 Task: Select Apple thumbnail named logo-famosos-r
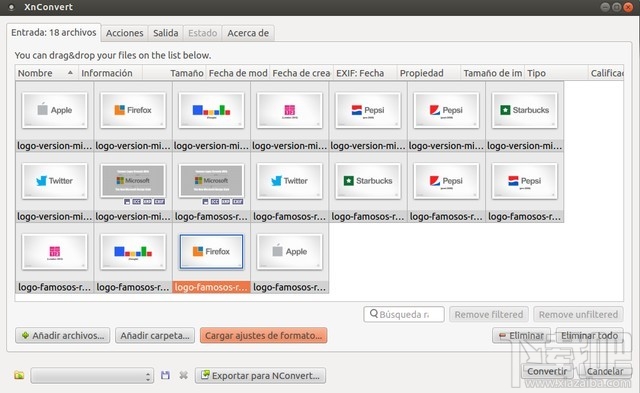click(x=290, y=251)
